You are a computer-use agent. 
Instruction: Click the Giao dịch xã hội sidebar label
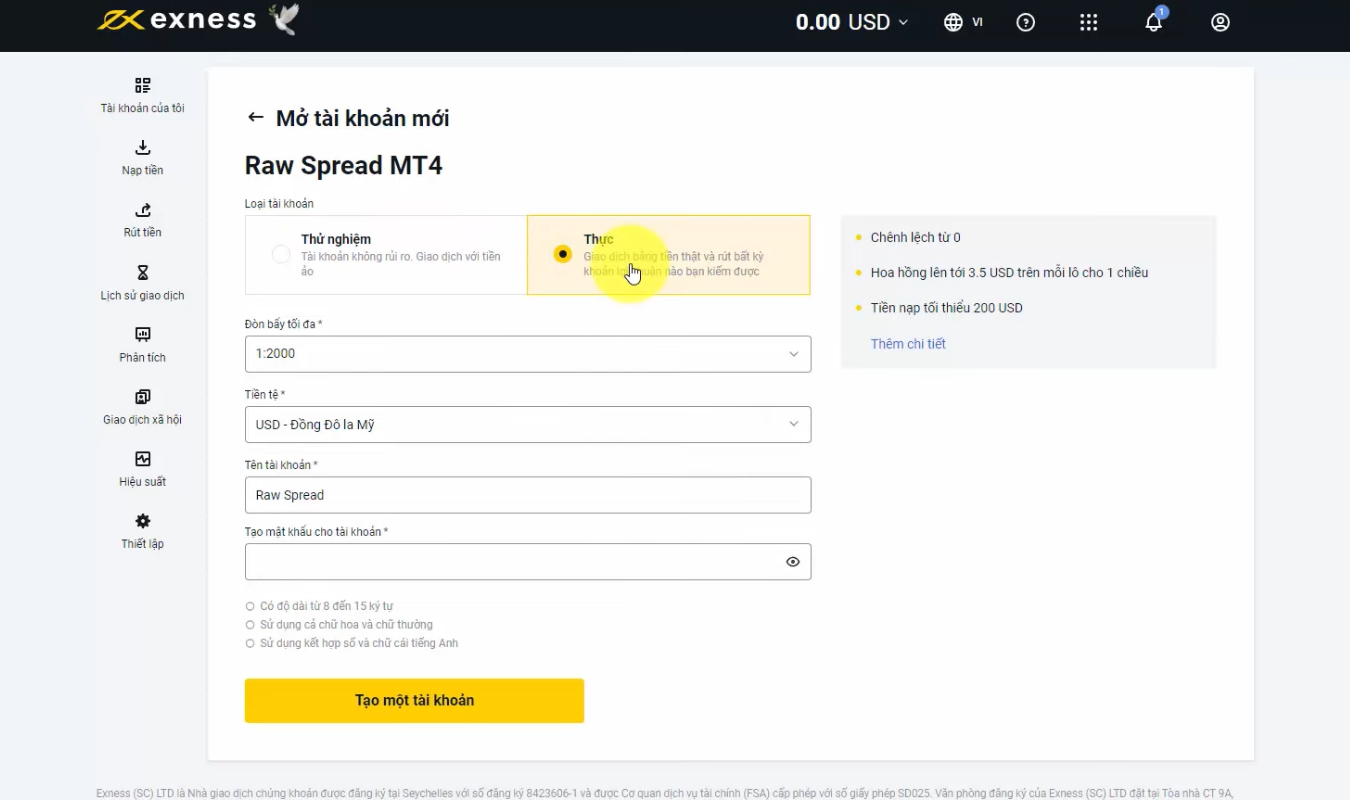(x=143, y=419)
